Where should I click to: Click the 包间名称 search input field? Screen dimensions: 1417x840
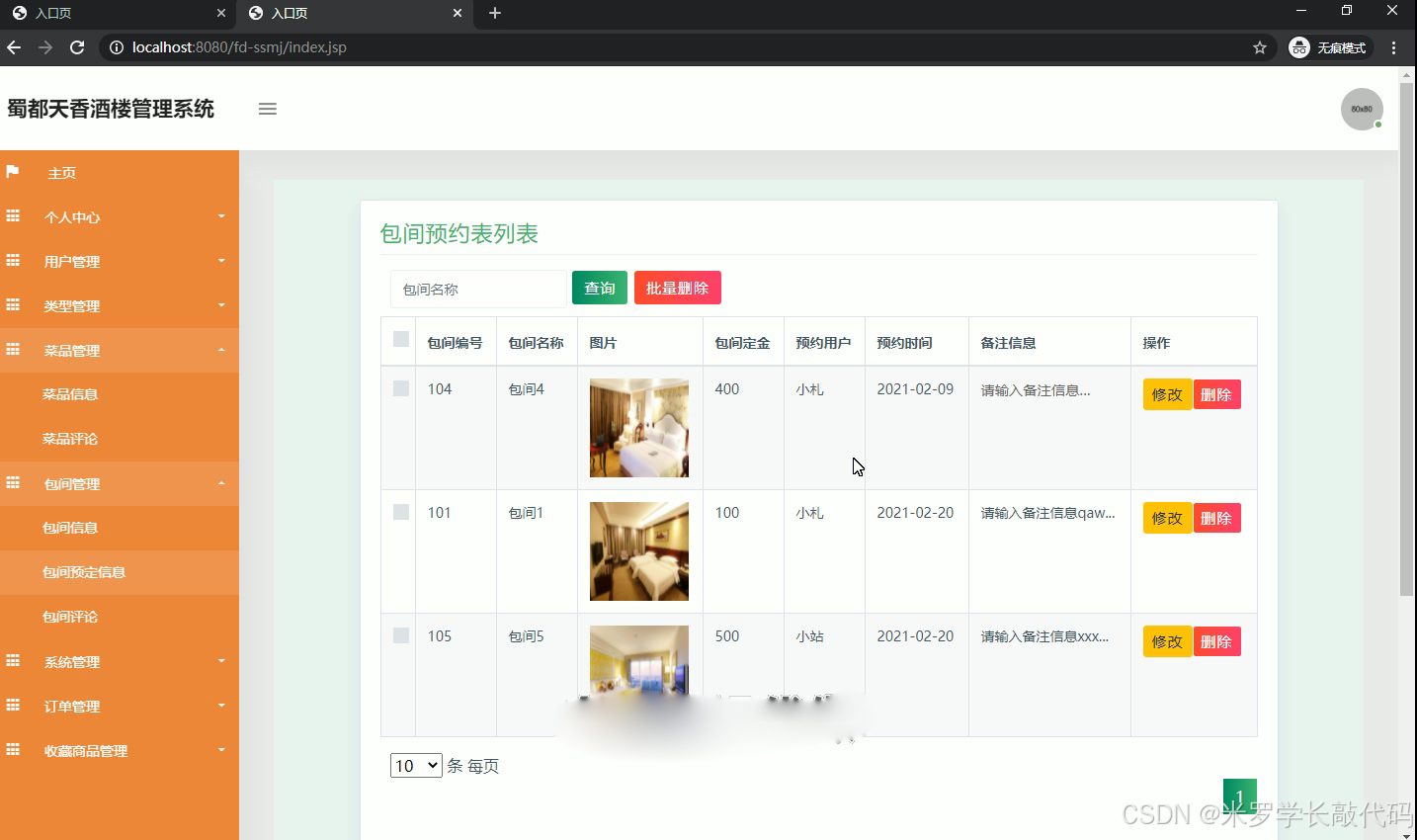pos(477,289)
